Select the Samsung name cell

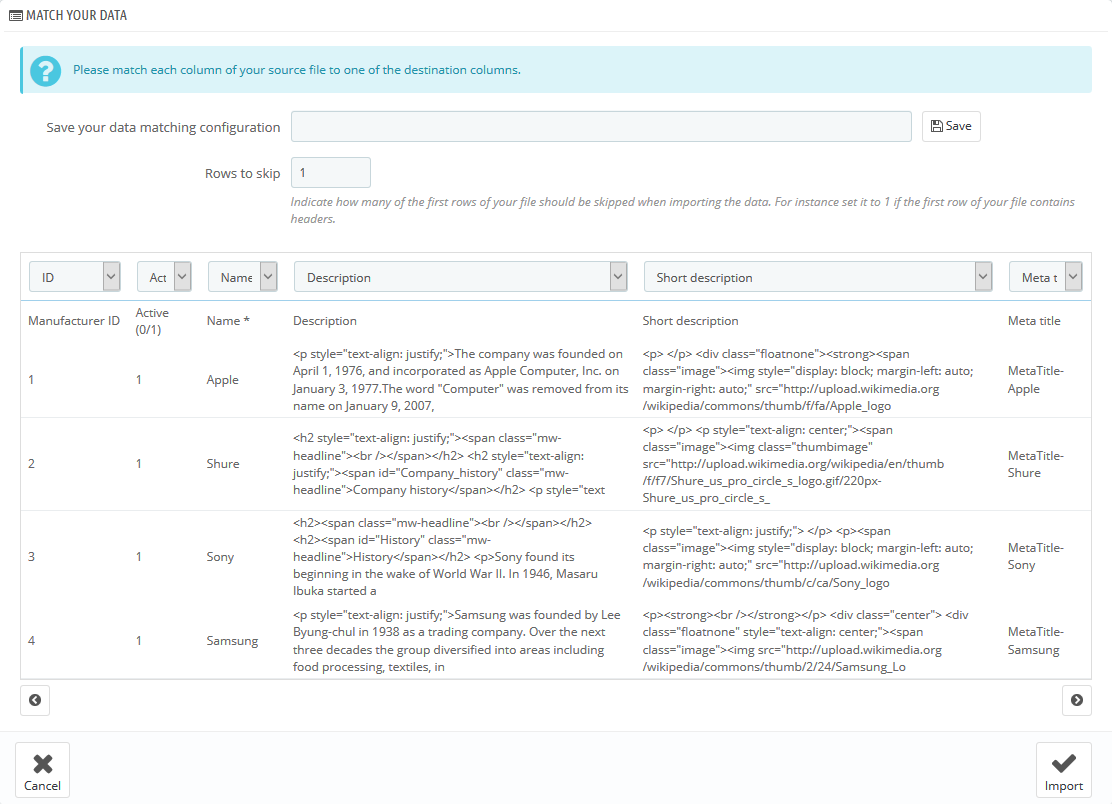coord(233,641)
